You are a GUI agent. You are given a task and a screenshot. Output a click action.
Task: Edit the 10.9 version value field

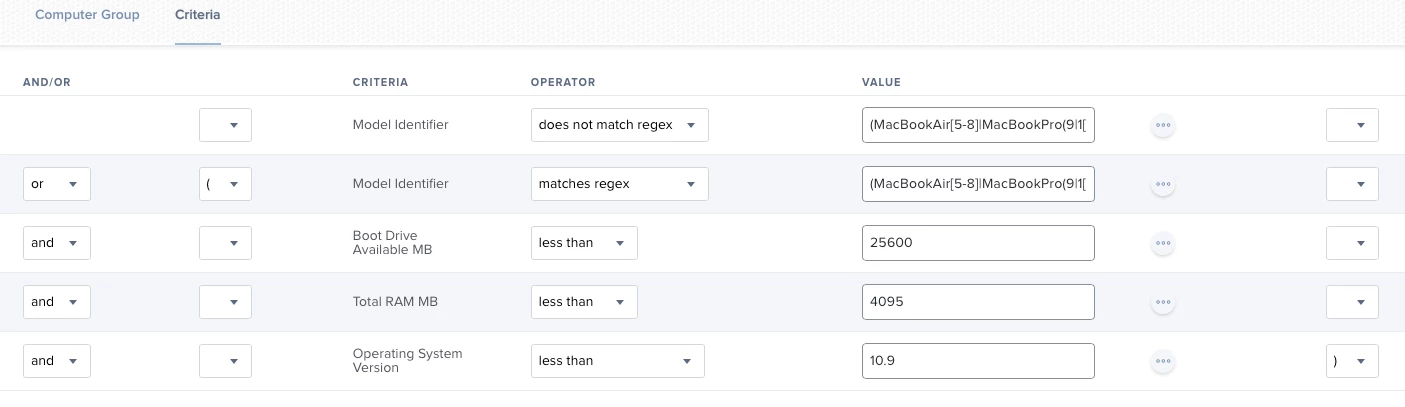click(x=977, y=361)
